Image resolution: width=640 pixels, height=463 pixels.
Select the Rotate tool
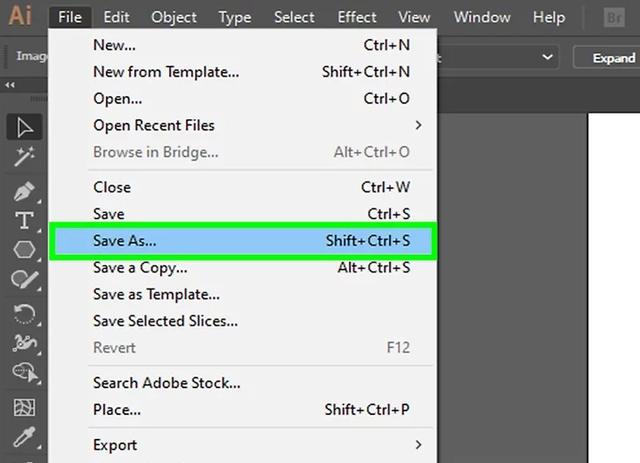coord(24,312)
